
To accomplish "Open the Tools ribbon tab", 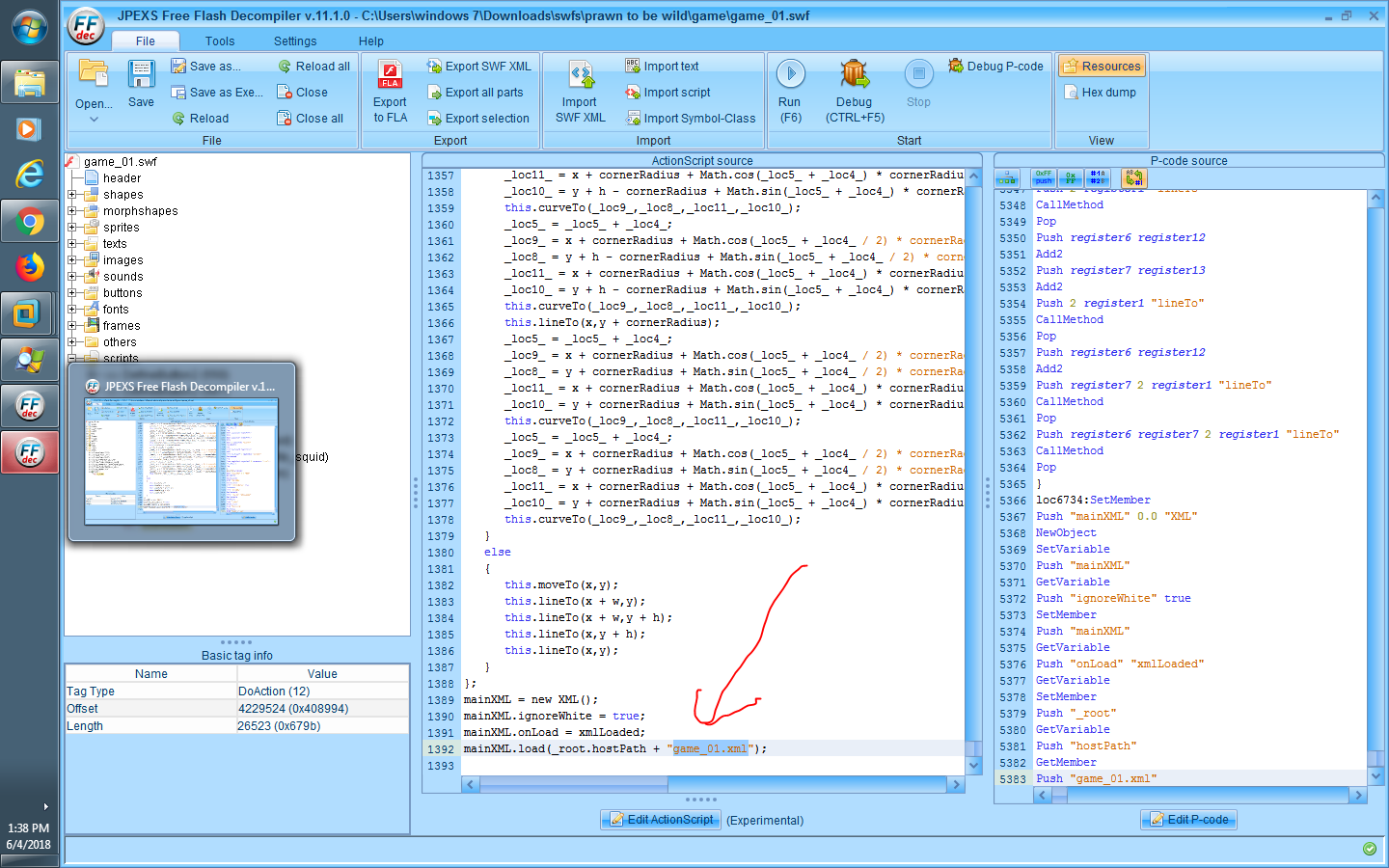I will pos(220,41).
